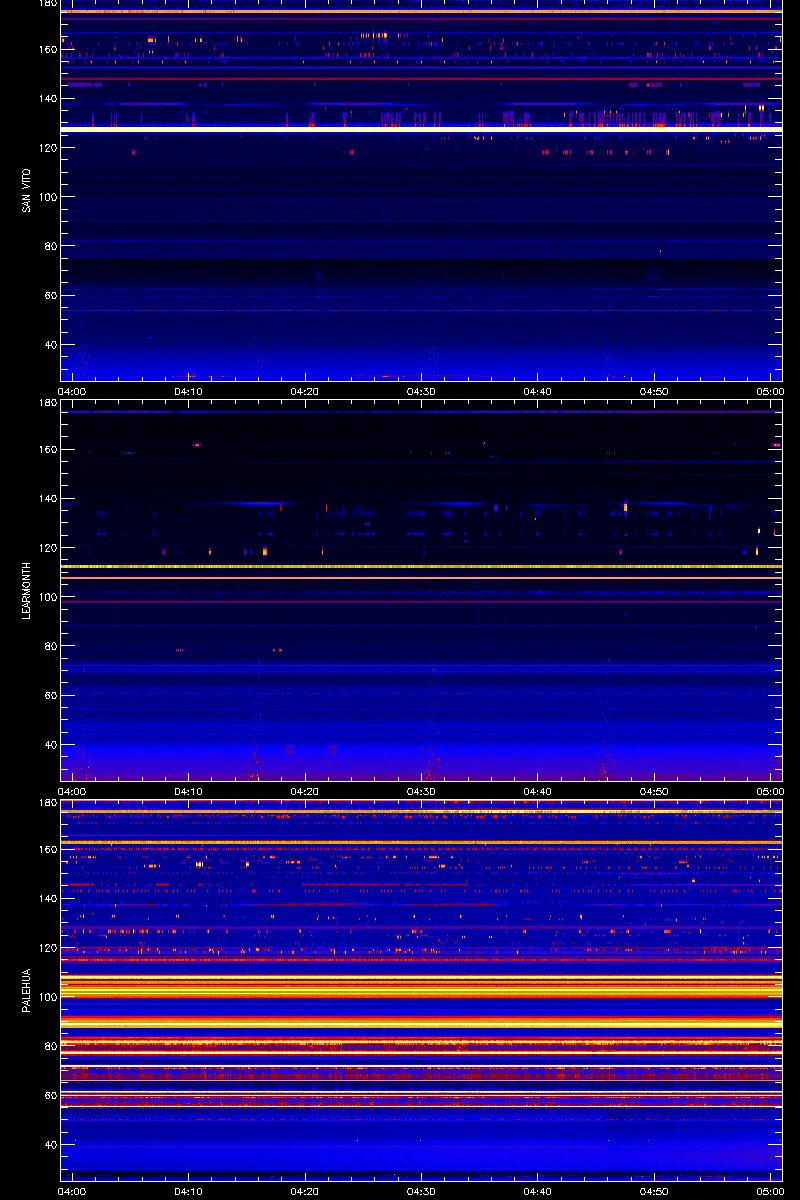Pick the 140 frequency tick in Learmonth panel
This screenshot has height=1200, width=800.
coord(49,498)
